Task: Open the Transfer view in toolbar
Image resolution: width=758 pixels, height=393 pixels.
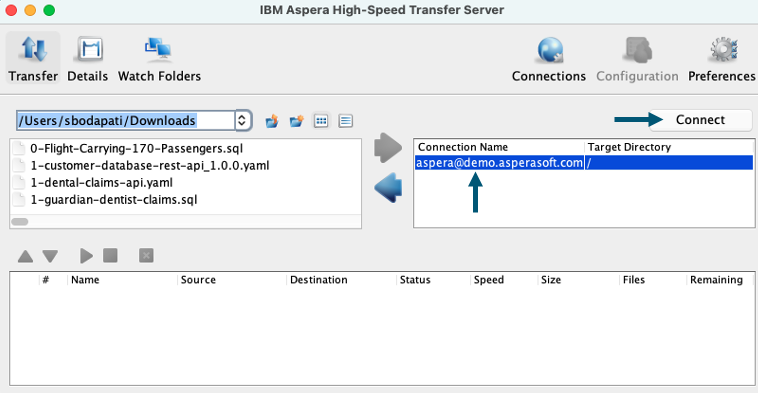Action: tap(33, 59)
